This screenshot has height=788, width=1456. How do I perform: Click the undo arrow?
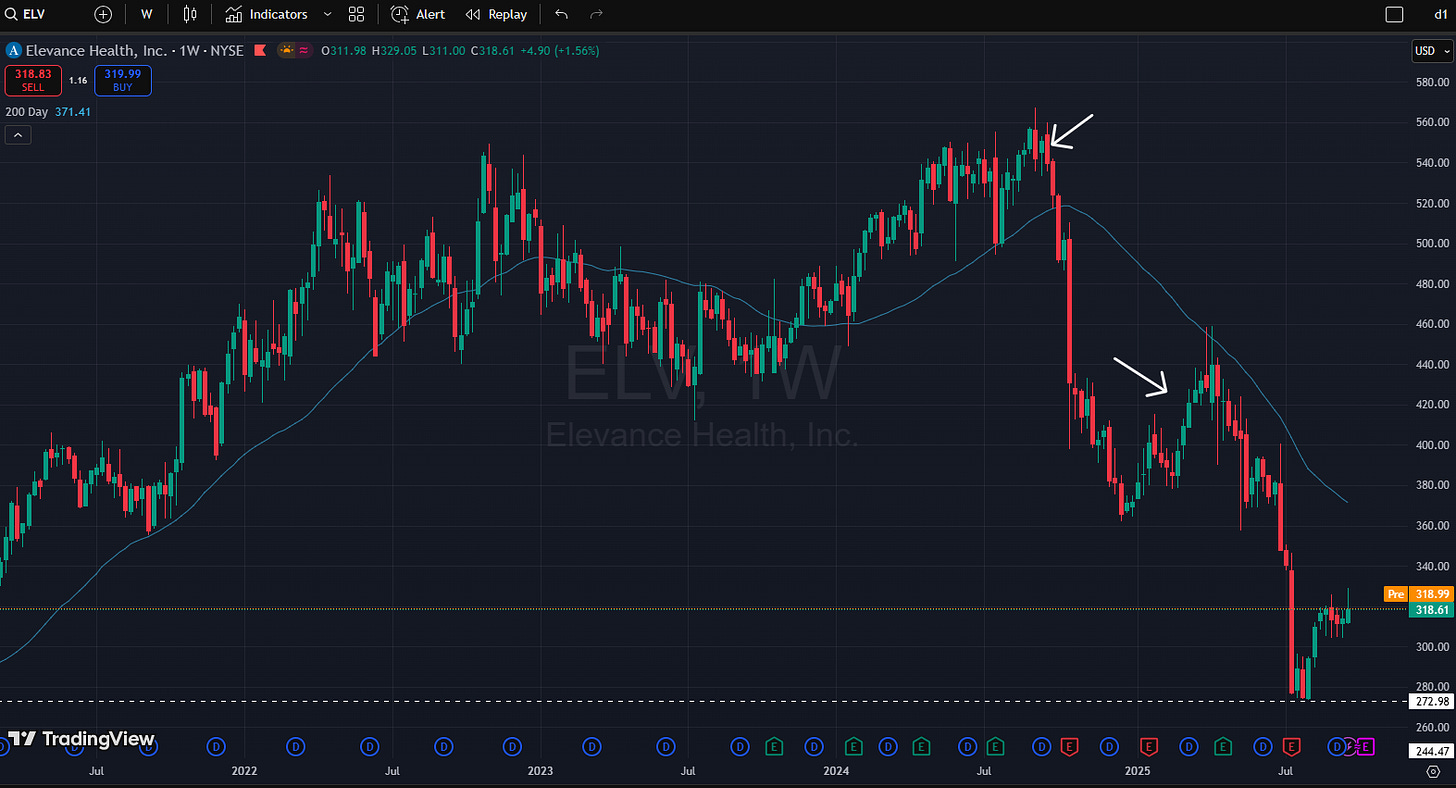tap(561, 15)
